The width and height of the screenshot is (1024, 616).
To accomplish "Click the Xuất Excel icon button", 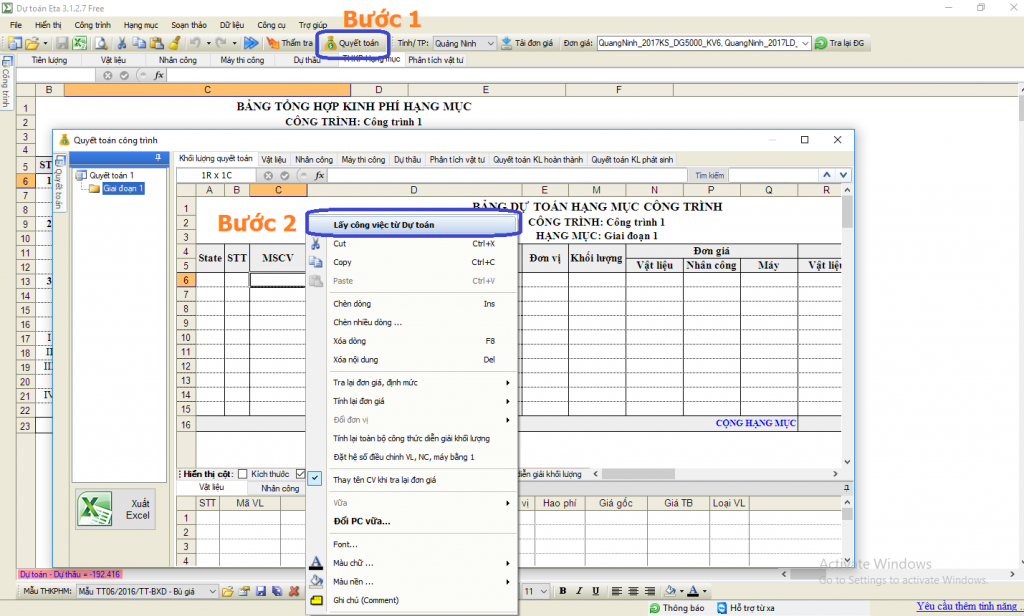I will click(x=96, y=509).
